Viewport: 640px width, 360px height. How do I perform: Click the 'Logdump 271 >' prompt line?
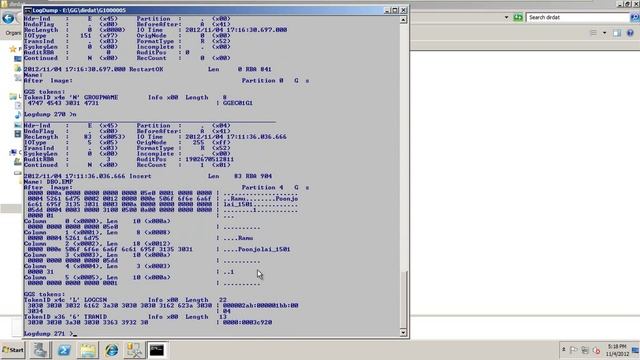pyautogui.click(x=49, y=333)
